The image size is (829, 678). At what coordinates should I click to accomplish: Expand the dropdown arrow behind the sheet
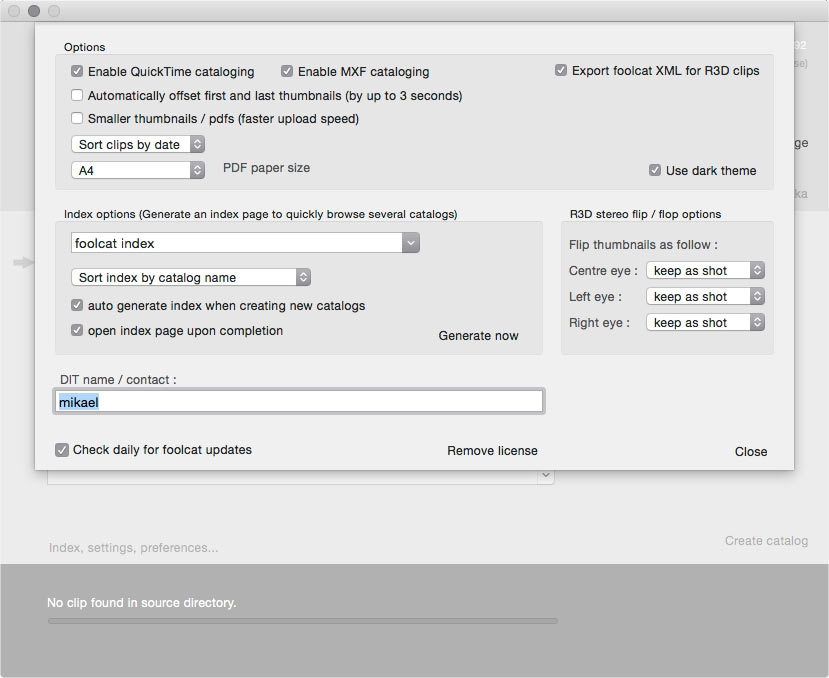(x=546, y=475)
